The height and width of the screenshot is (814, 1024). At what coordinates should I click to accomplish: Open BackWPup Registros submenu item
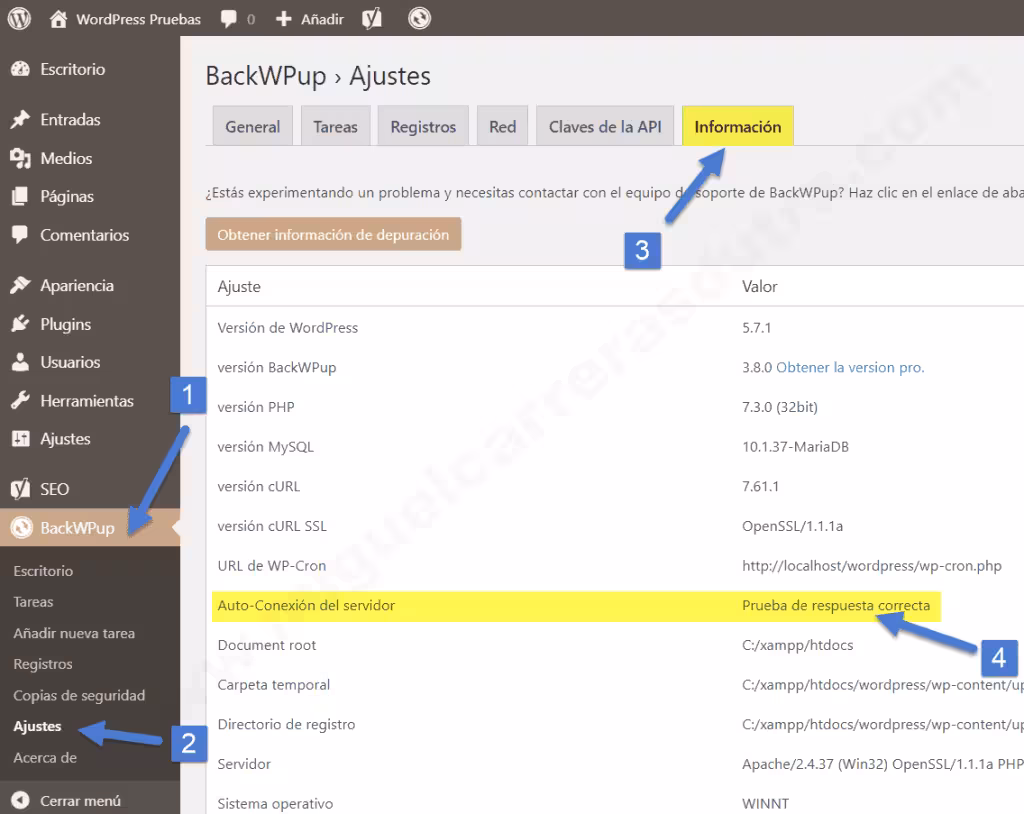point(42,664)
